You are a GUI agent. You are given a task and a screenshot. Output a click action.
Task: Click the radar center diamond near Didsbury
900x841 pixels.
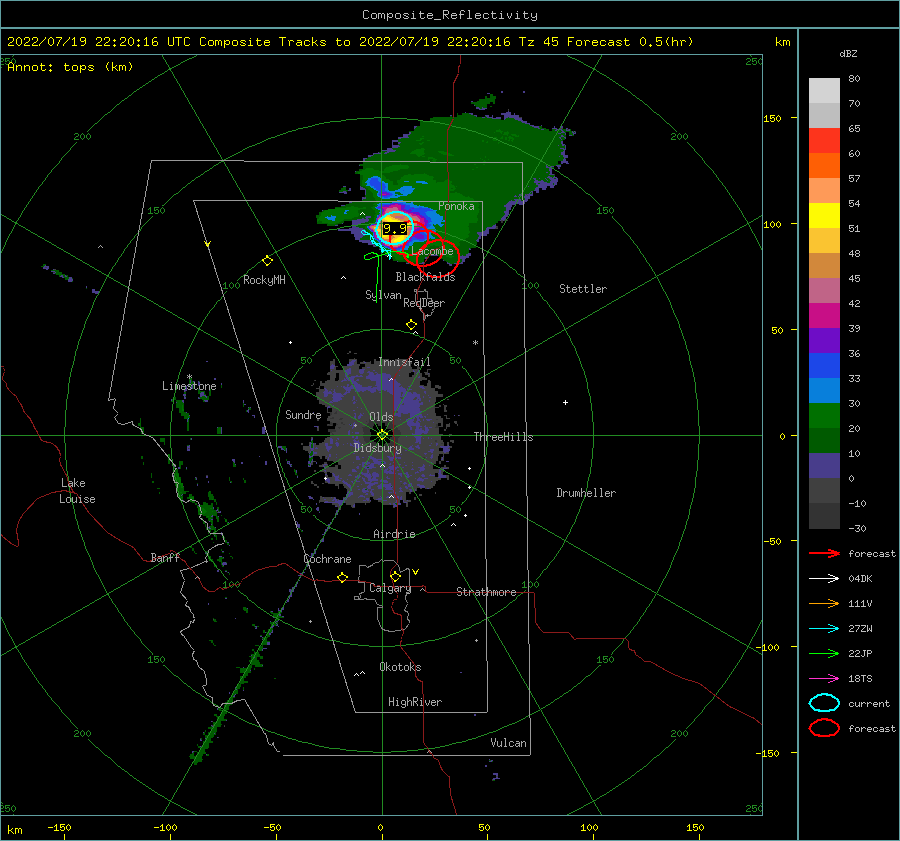click(382, 435)
